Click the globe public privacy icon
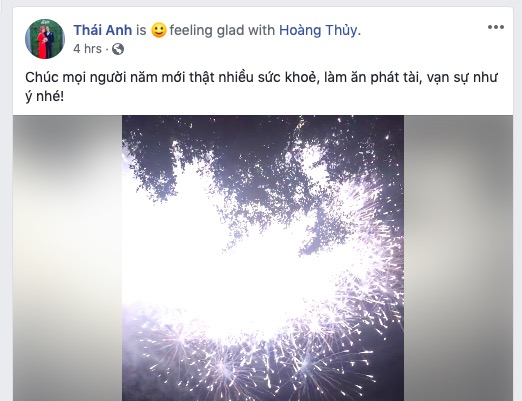 pyautogui.click(x=118, y=49)
